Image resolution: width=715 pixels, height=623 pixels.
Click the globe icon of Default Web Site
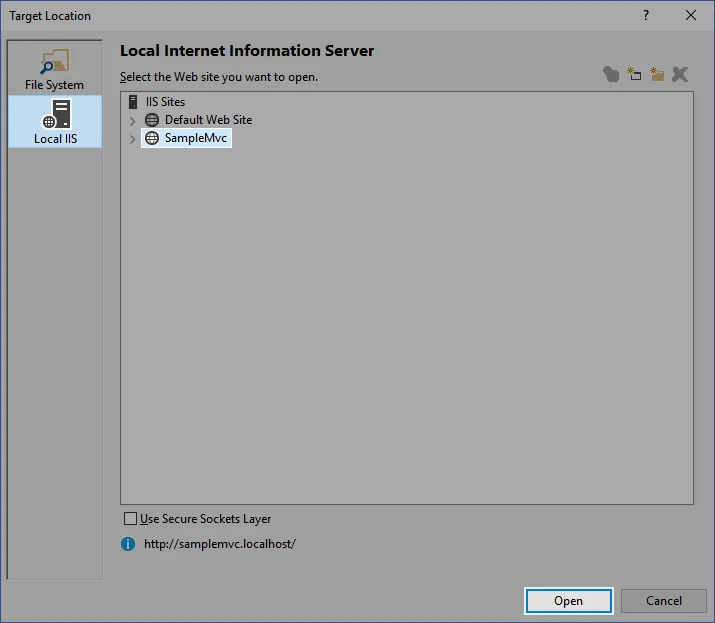coord(152,120)
